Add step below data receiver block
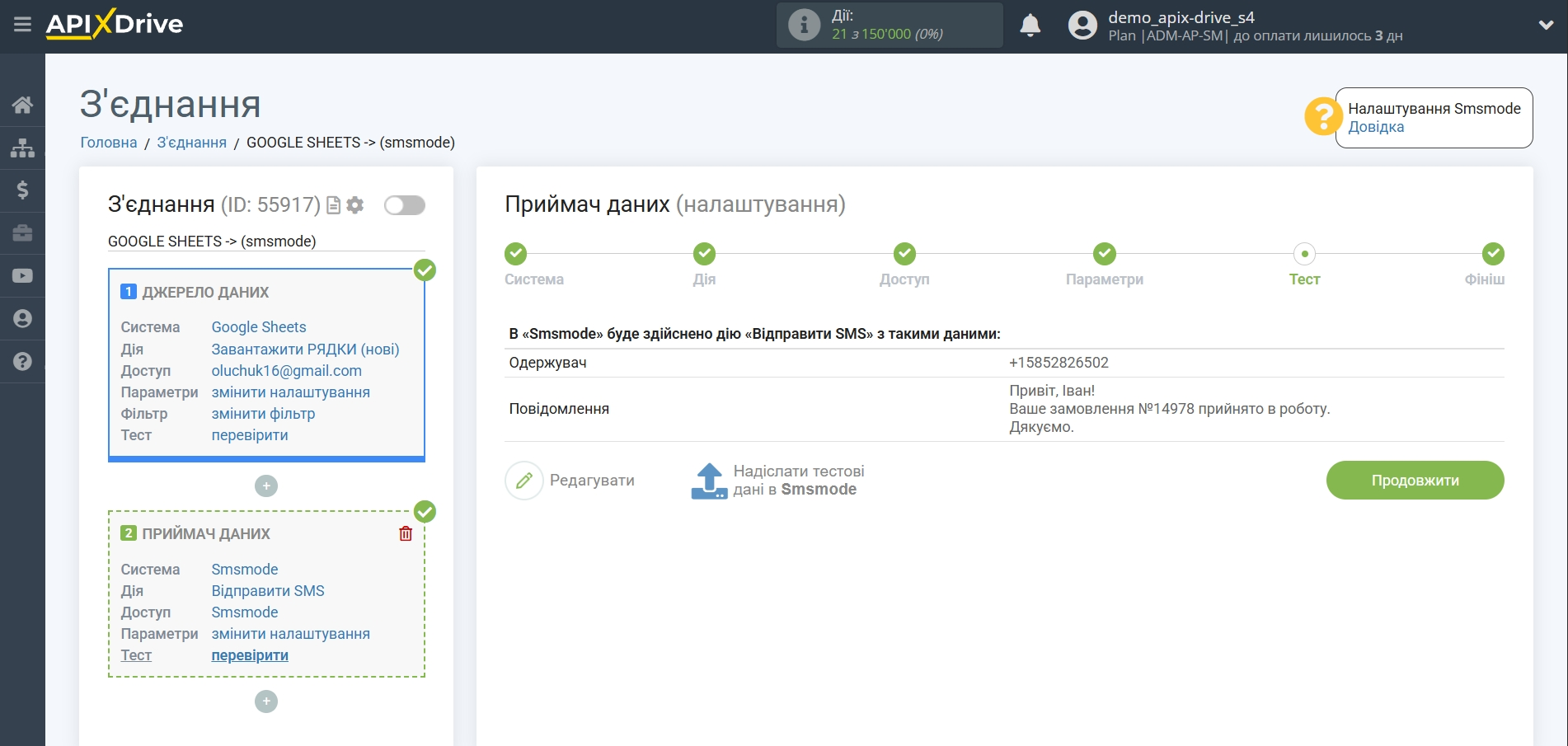The height and width of the screenshot is (746, 1568). (x=265, y=701)
